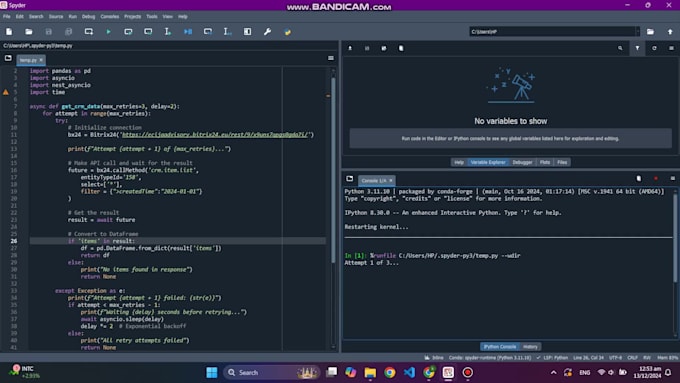
Task: Open the console pane options menu
Action: (673, 178)
